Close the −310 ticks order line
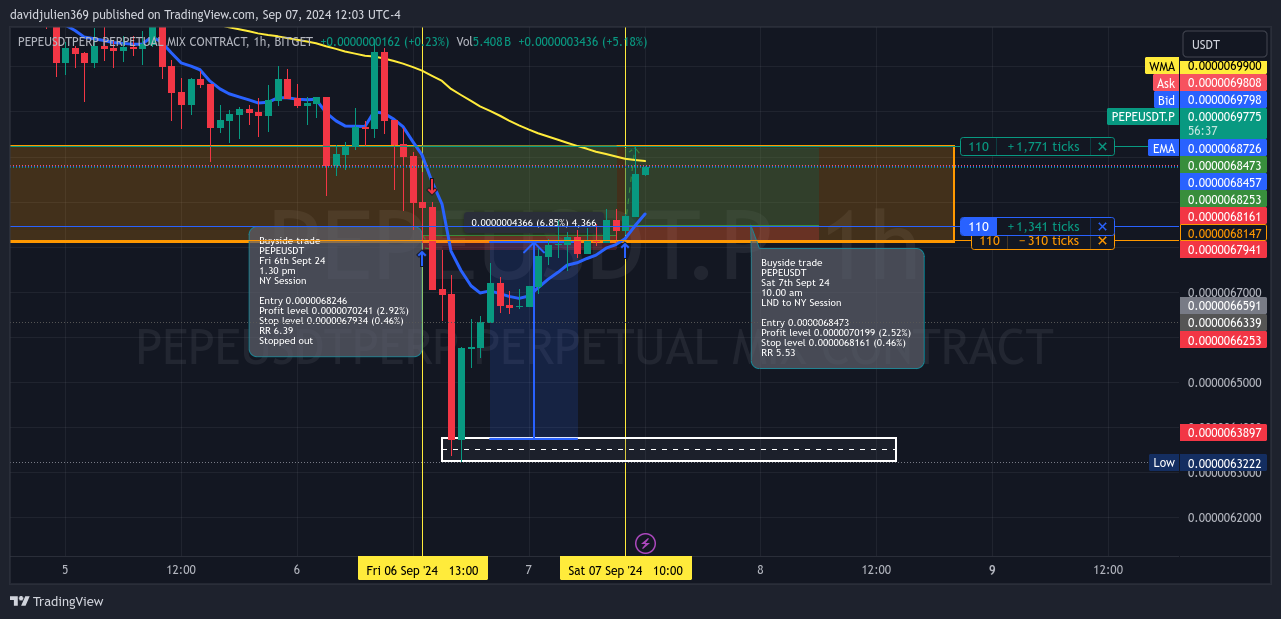The height and width of the screenshot is (619, 1281). [1101, 241]
